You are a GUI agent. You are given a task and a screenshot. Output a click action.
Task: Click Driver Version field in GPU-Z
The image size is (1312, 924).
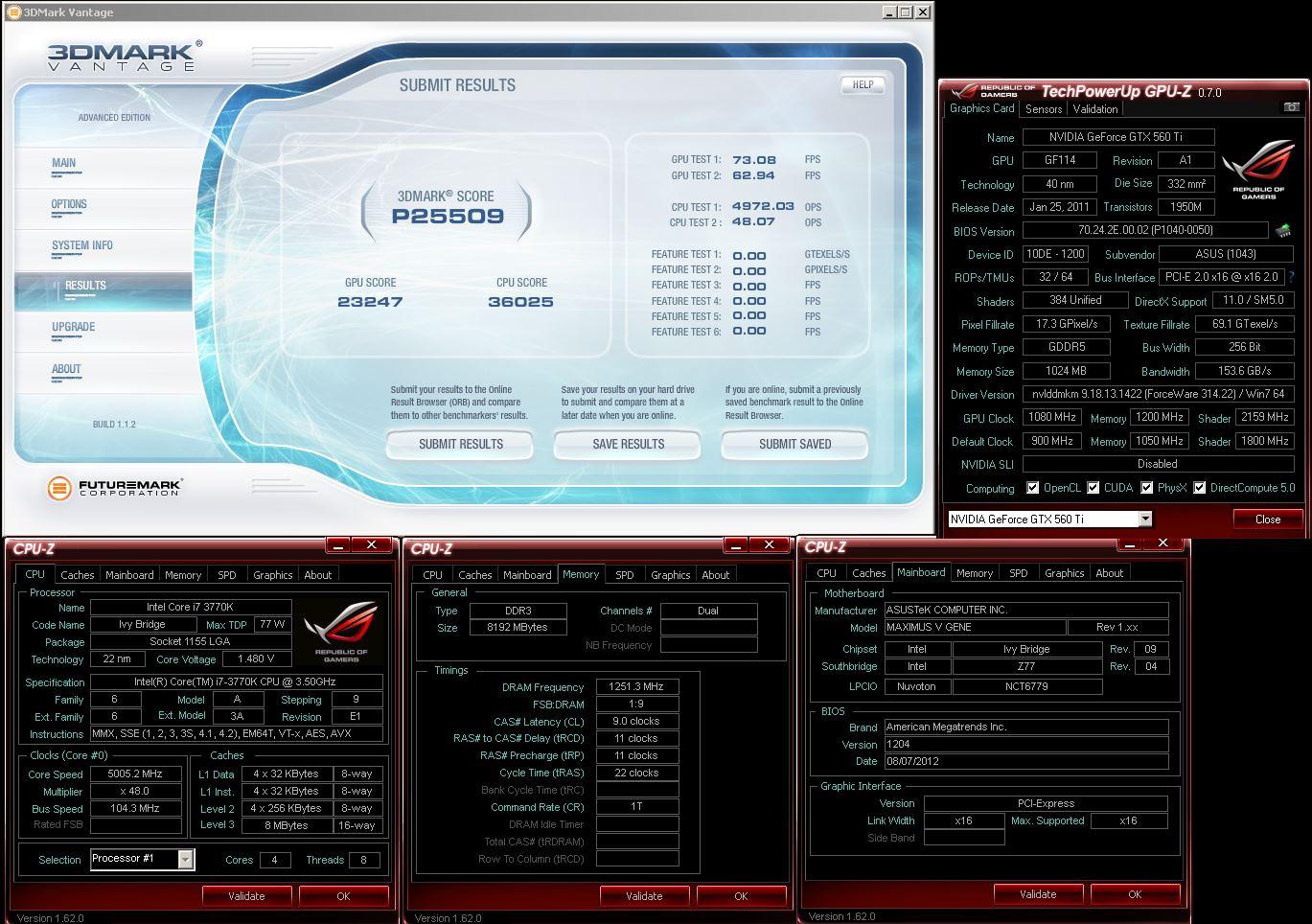click(x=1158, y=394)
